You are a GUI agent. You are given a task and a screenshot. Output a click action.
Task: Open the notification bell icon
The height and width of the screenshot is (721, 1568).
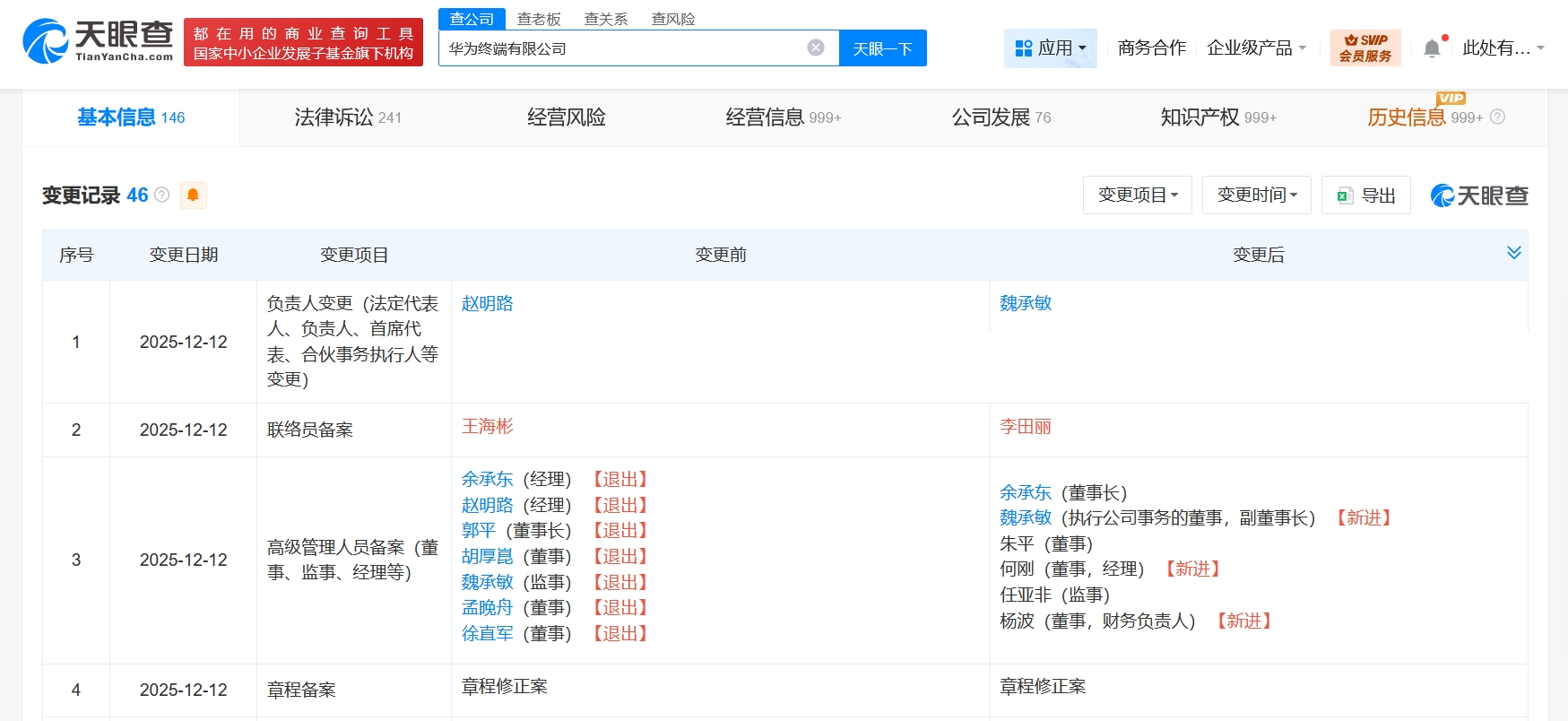pos(1432,48)
